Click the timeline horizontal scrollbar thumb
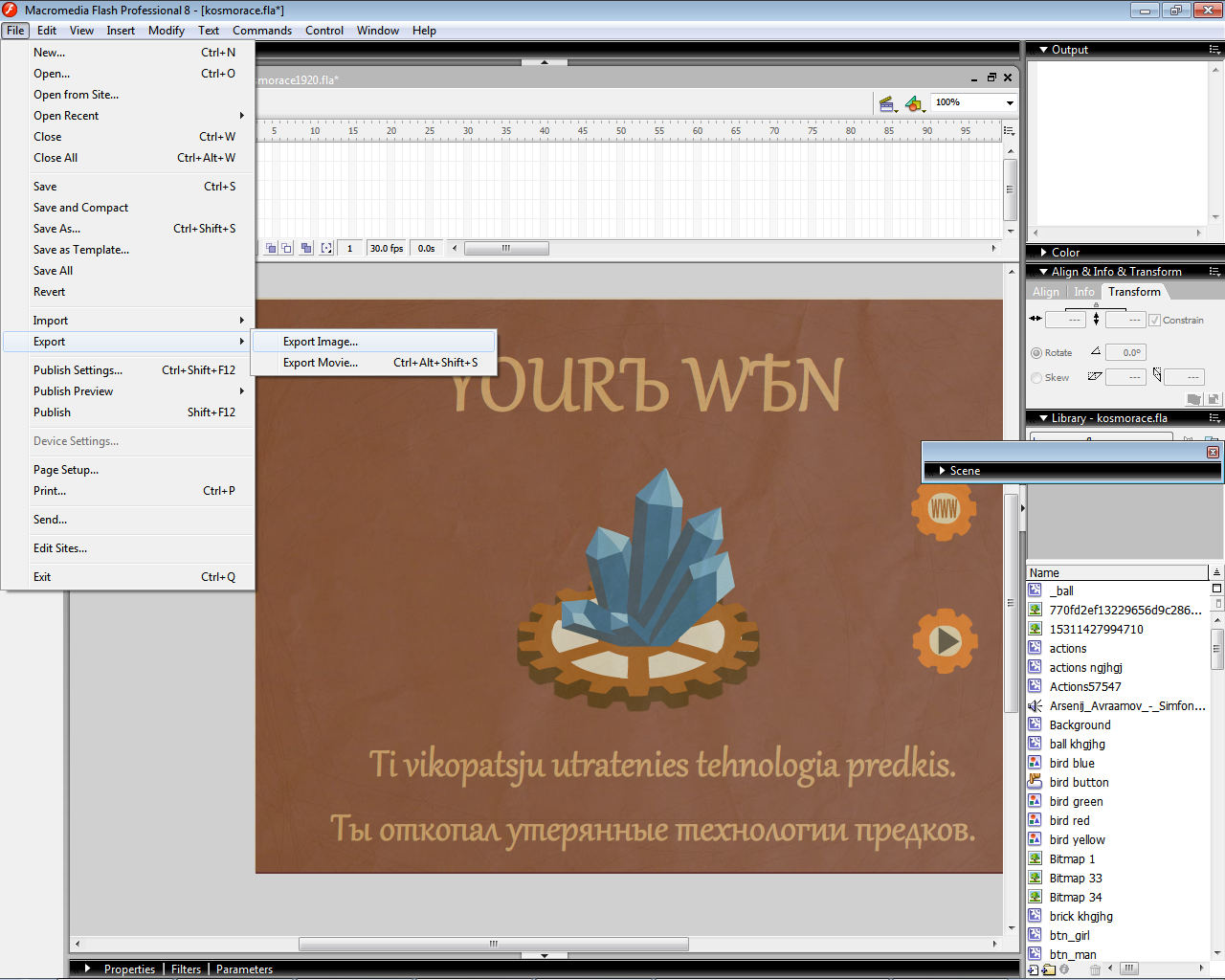 coord(506,249)
